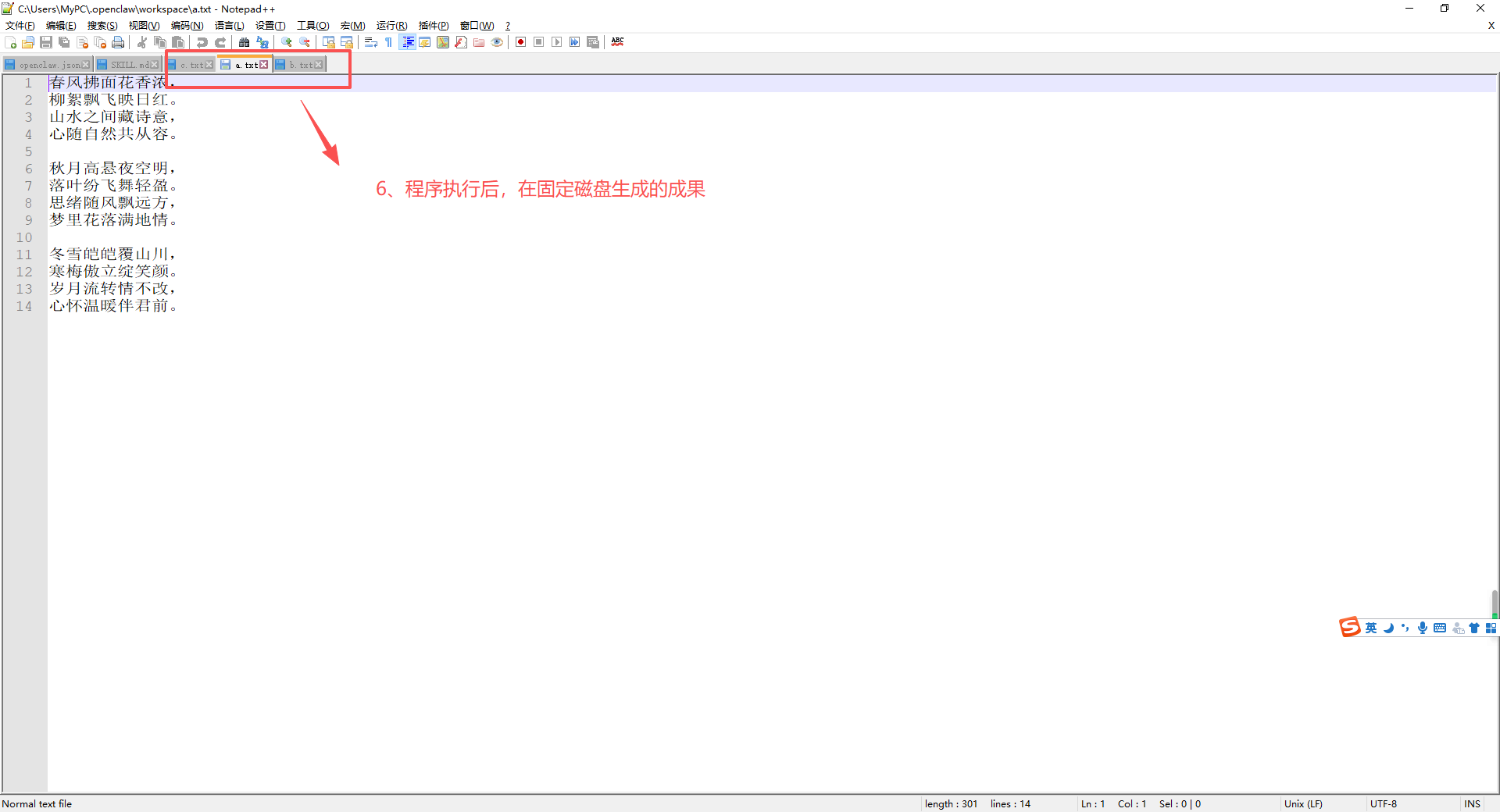Open the 编辑(E) menu
Image resolution: width=1500 pixels, height=812 pixels.
point(61,26)
